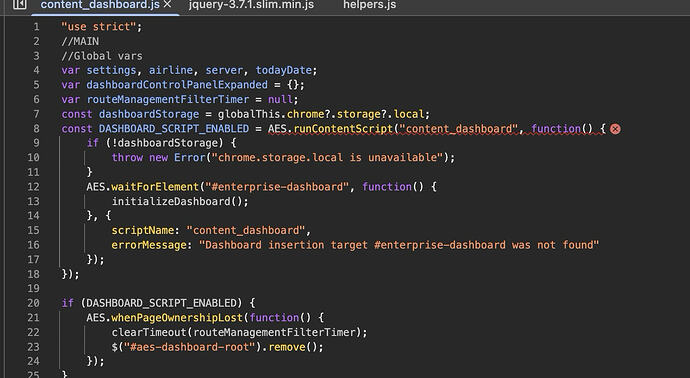Click whenPageOwnershipLost on line 21
Screen dimensions: 690x378
point(177,318)
